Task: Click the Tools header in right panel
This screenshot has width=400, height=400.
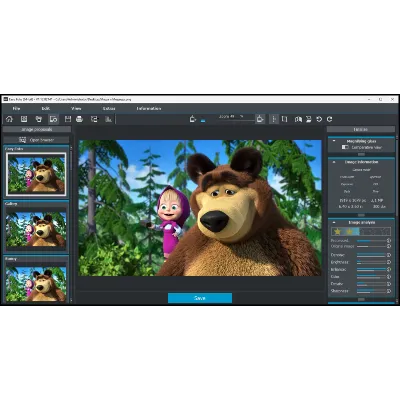Action: (x=361, y=129)
